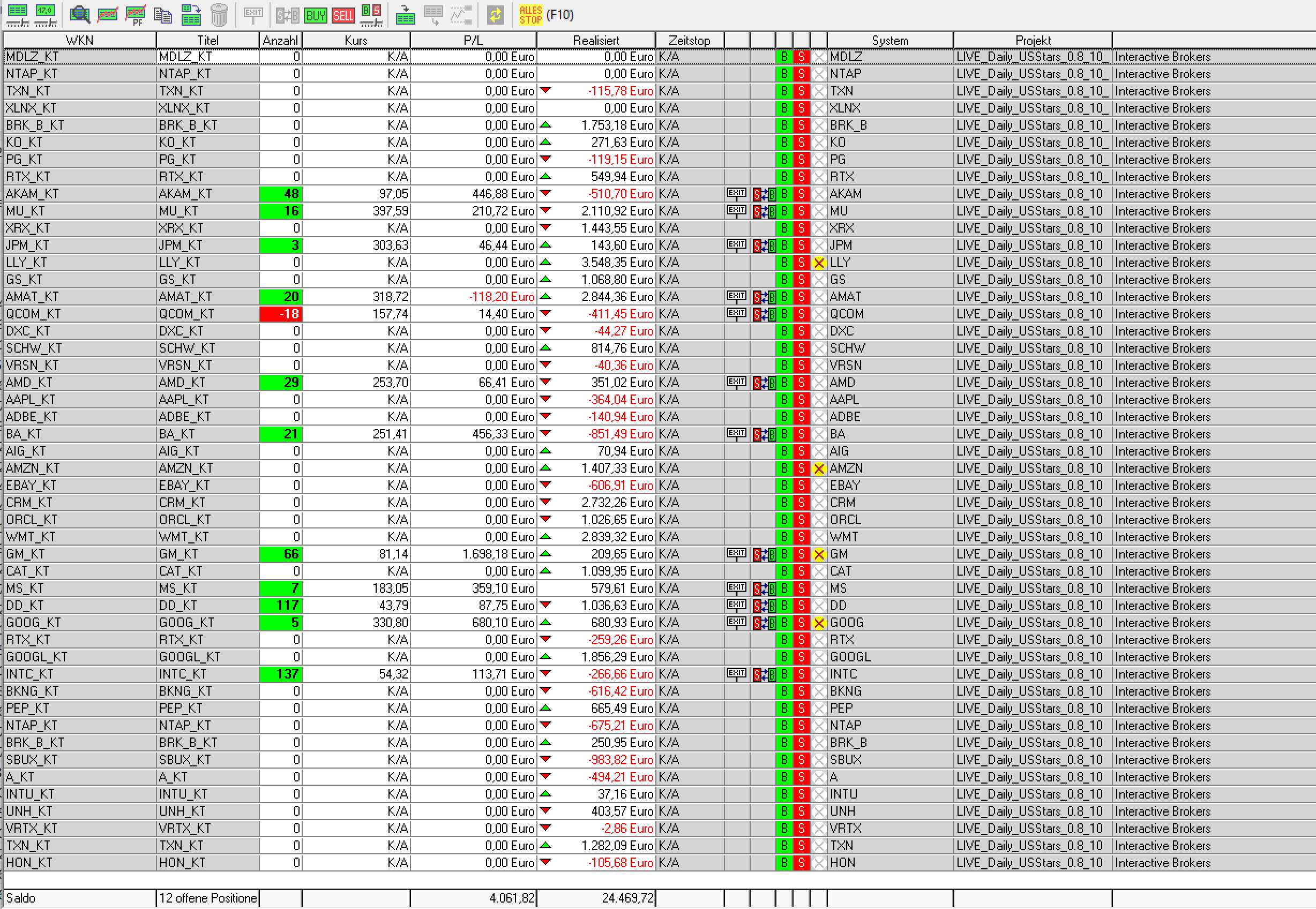Click the green BUY toolbar icon
Viewport: 1316px width, 909px height.
pos(315,15)
